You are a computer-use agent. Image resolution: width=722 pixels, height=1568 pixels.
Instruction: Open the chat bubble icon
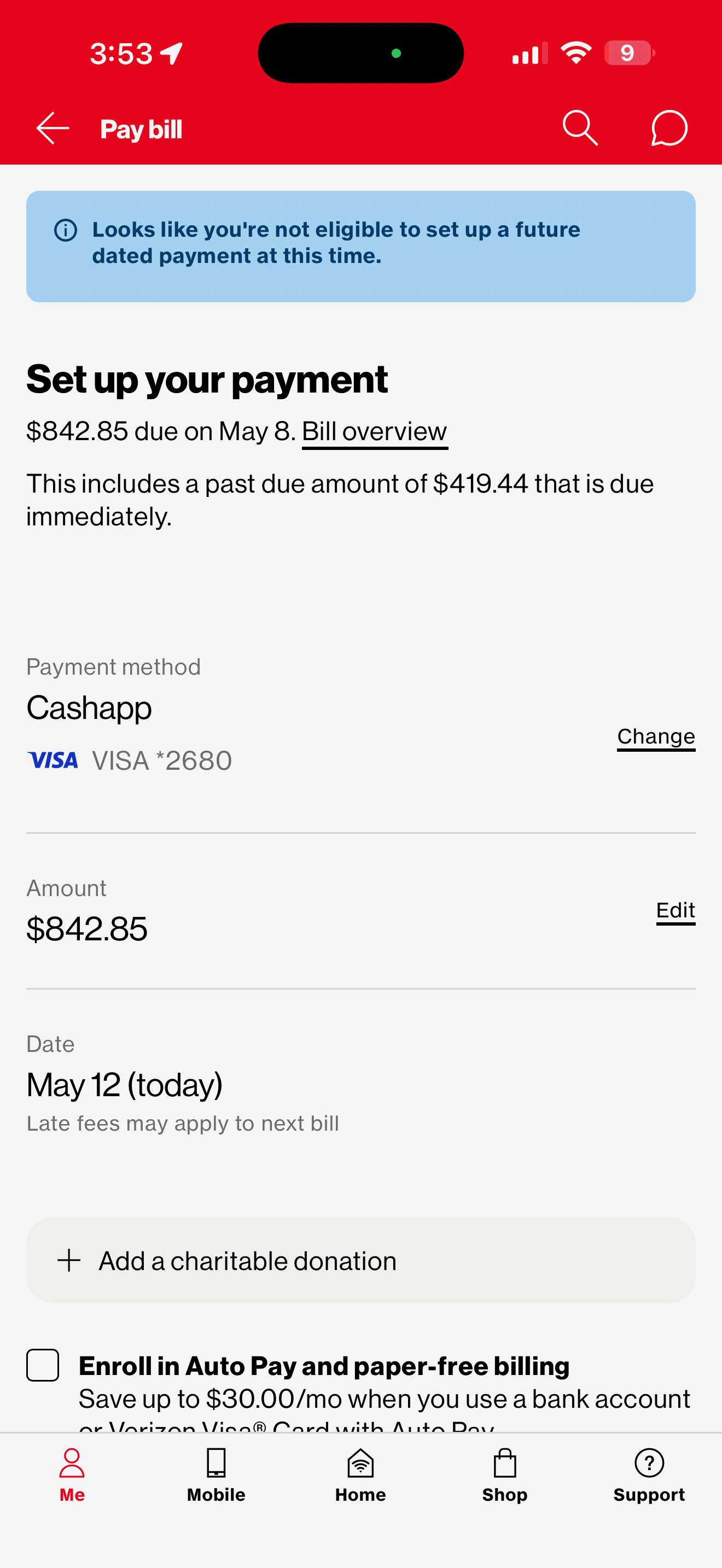(669, 128)
